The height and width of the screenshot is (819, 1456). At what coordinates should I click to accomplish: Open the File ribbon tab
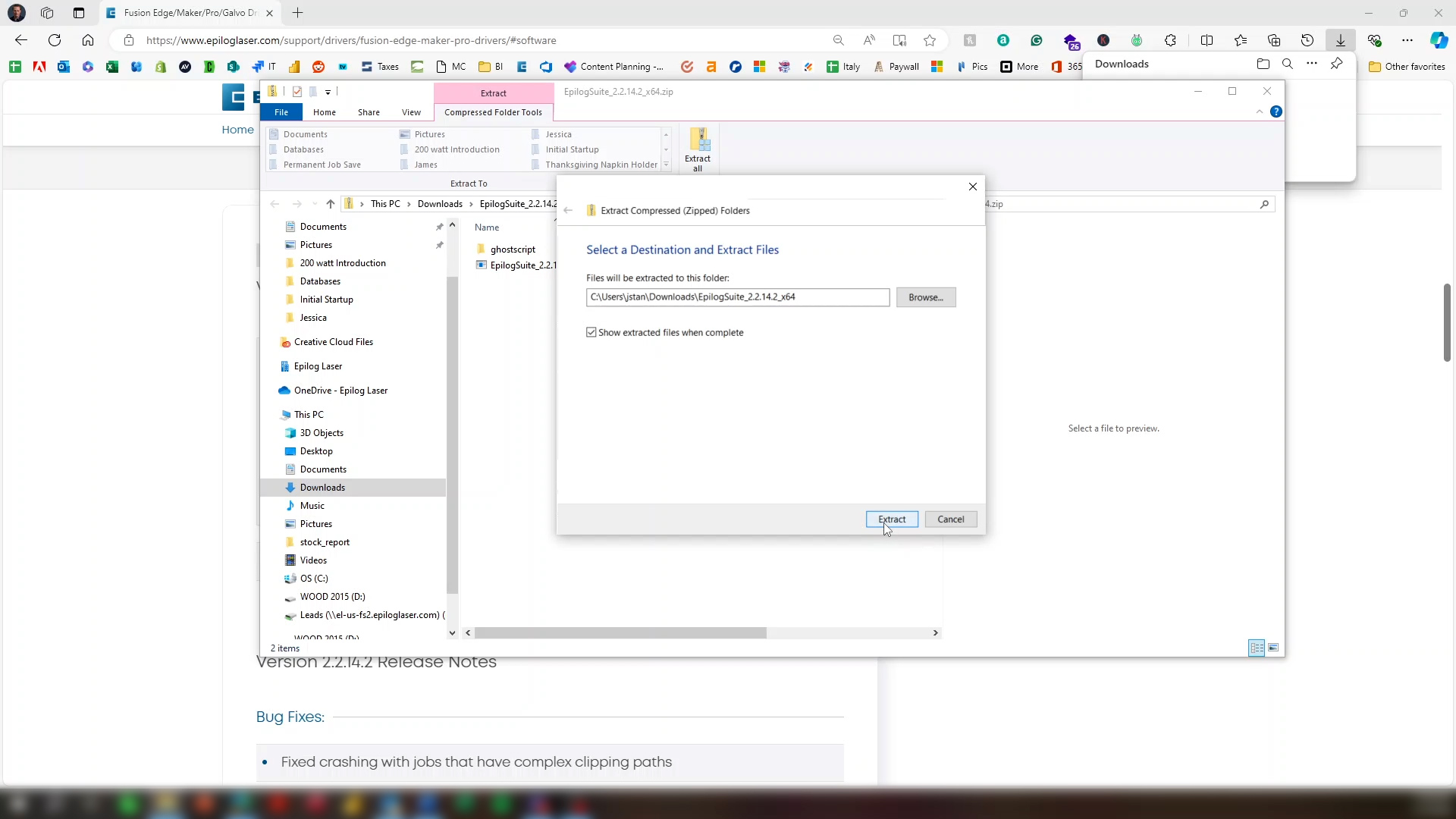tap(281, 112)
